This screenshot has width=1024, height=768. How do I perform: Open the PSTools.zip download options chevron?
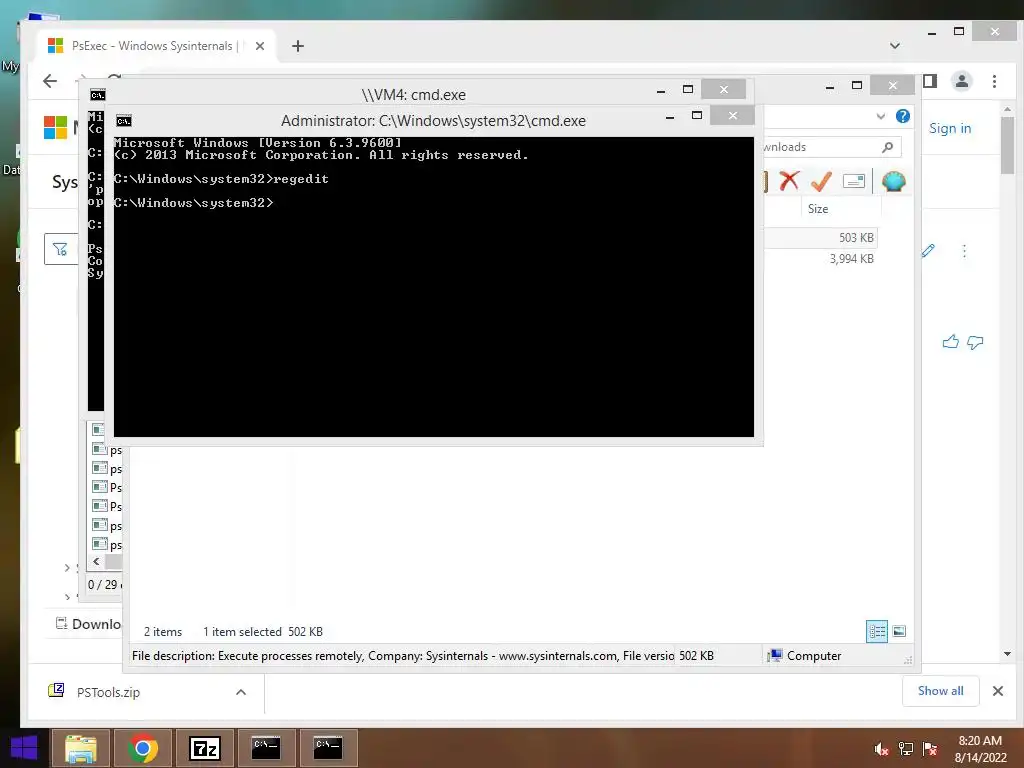pos(241,692)
